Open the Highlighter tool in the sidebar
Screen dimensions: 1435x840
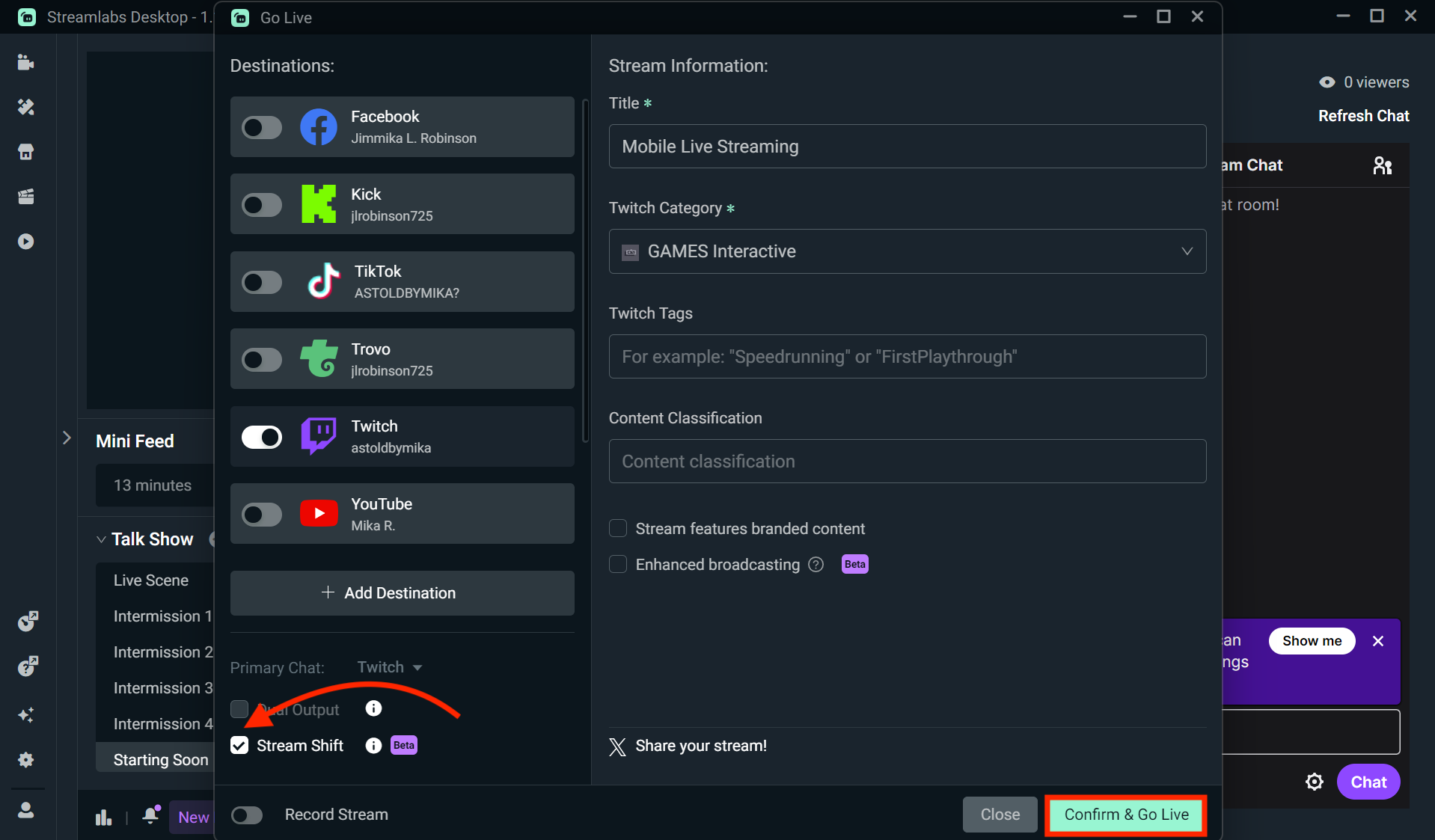(x=26, y=197)
